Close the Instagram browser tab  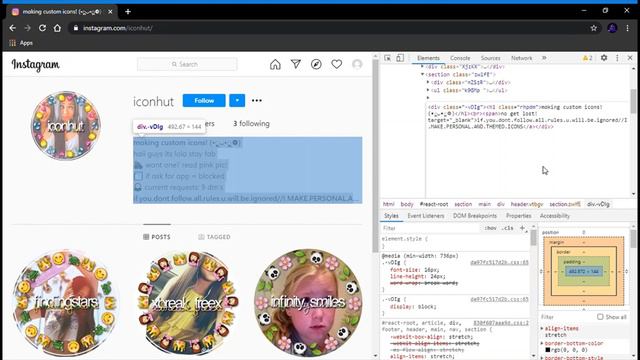coord(110,12)
